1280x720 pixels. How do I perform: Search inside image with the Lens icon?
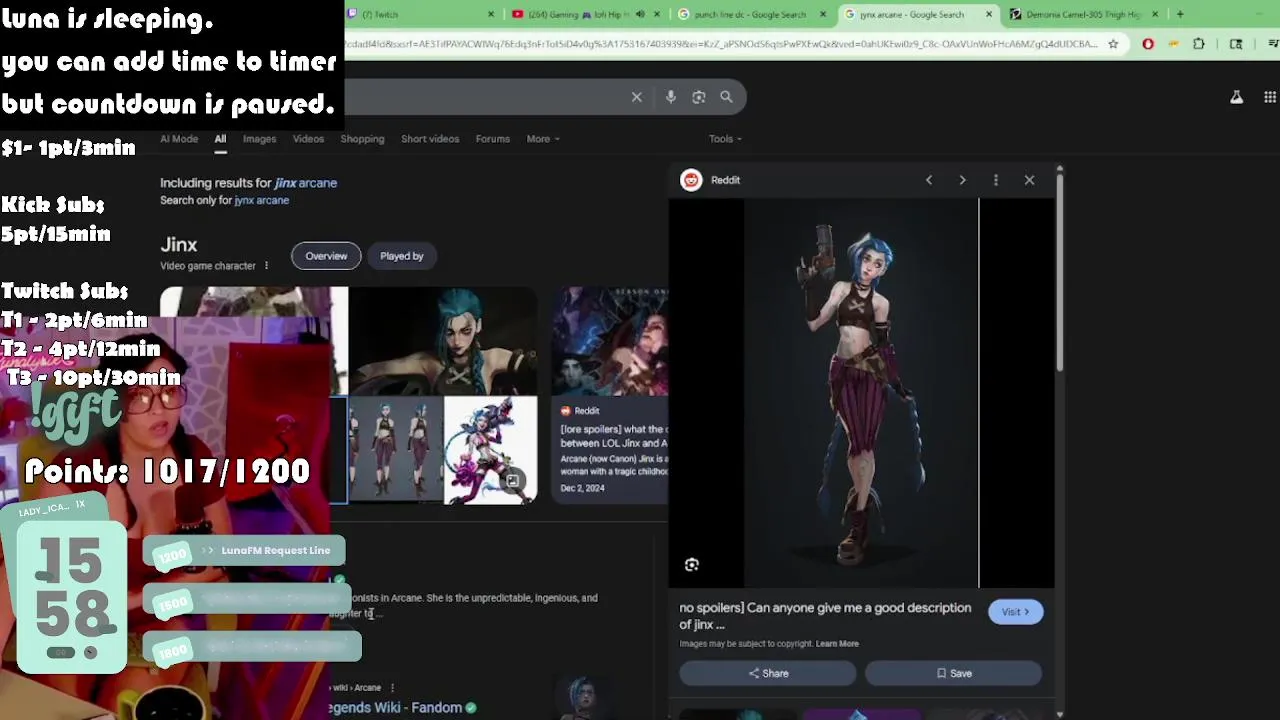coord(691,565)
